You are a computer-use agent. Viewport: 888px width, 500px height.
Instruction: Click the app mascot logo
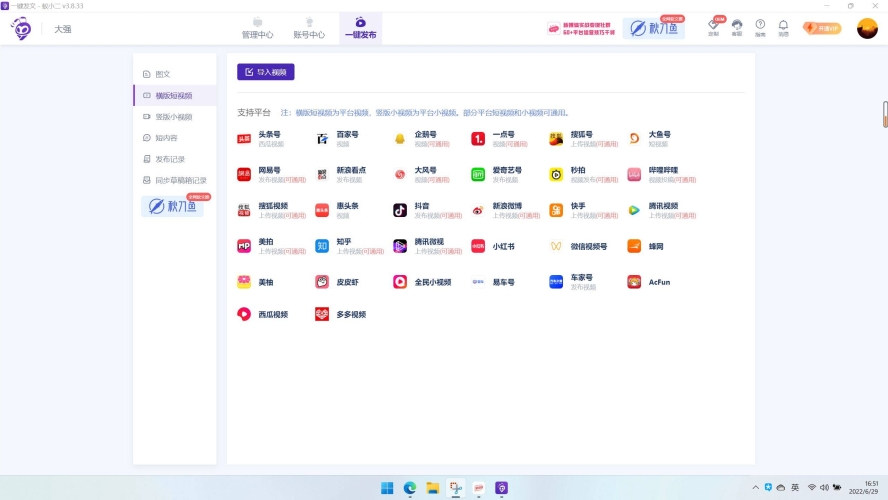tap(22, 28)
